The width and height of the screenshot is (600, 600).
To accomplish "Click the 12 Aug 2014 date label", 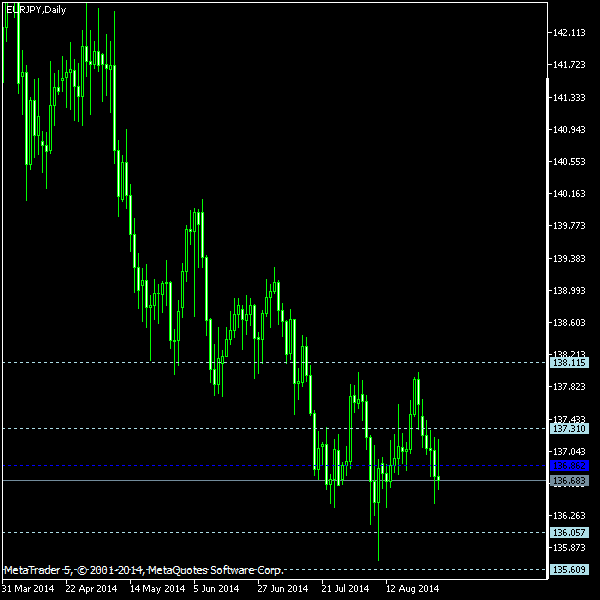I will (x=412, y=589).
